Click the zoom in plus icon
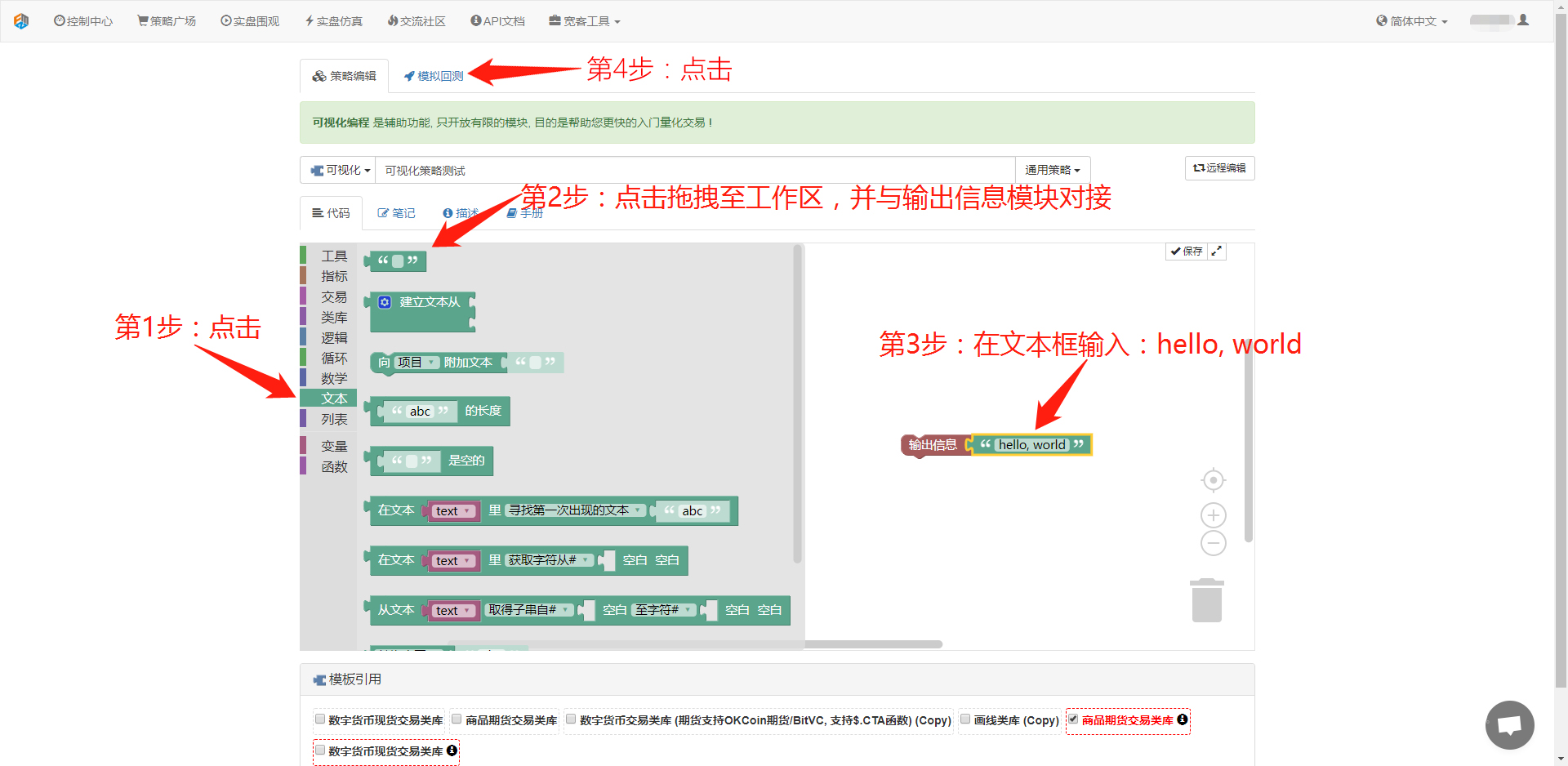1568x766 pixels. point(1214,515)
